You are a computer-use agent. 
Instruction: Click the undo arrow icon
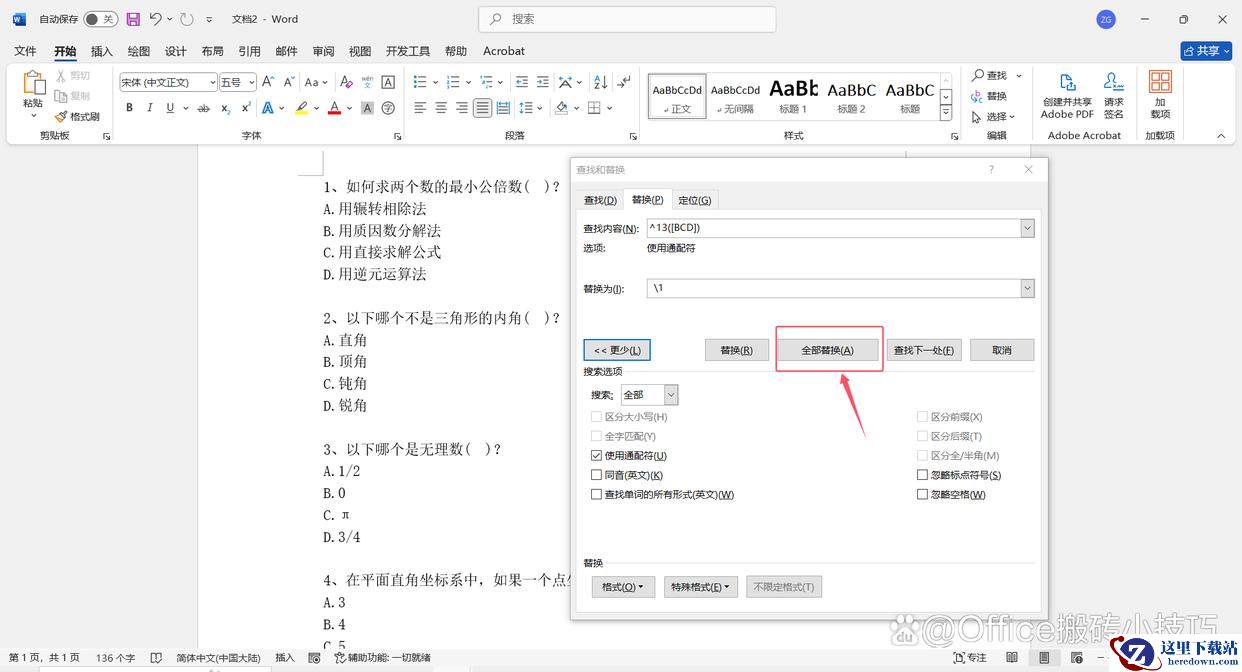point(155,19)
